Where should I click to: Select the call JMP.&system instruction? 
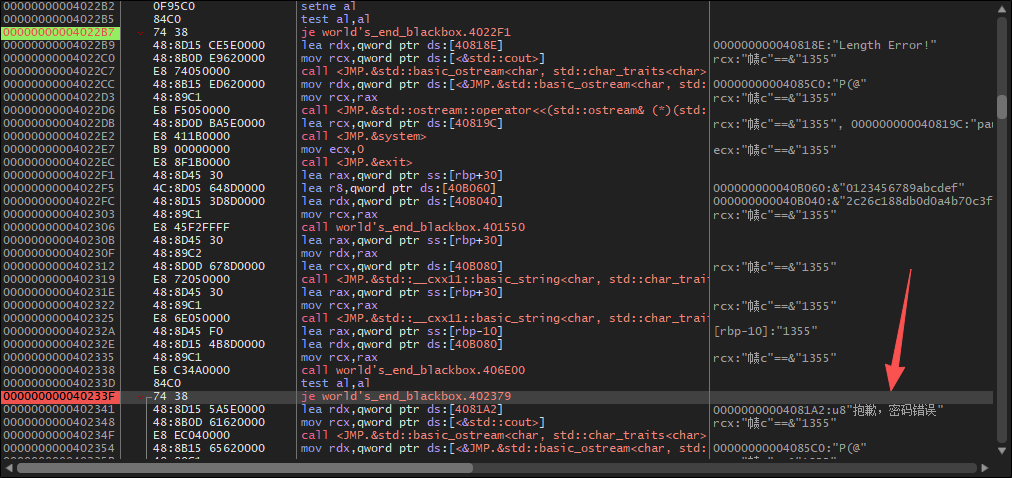pyautogui.click(x=364, y=136)
